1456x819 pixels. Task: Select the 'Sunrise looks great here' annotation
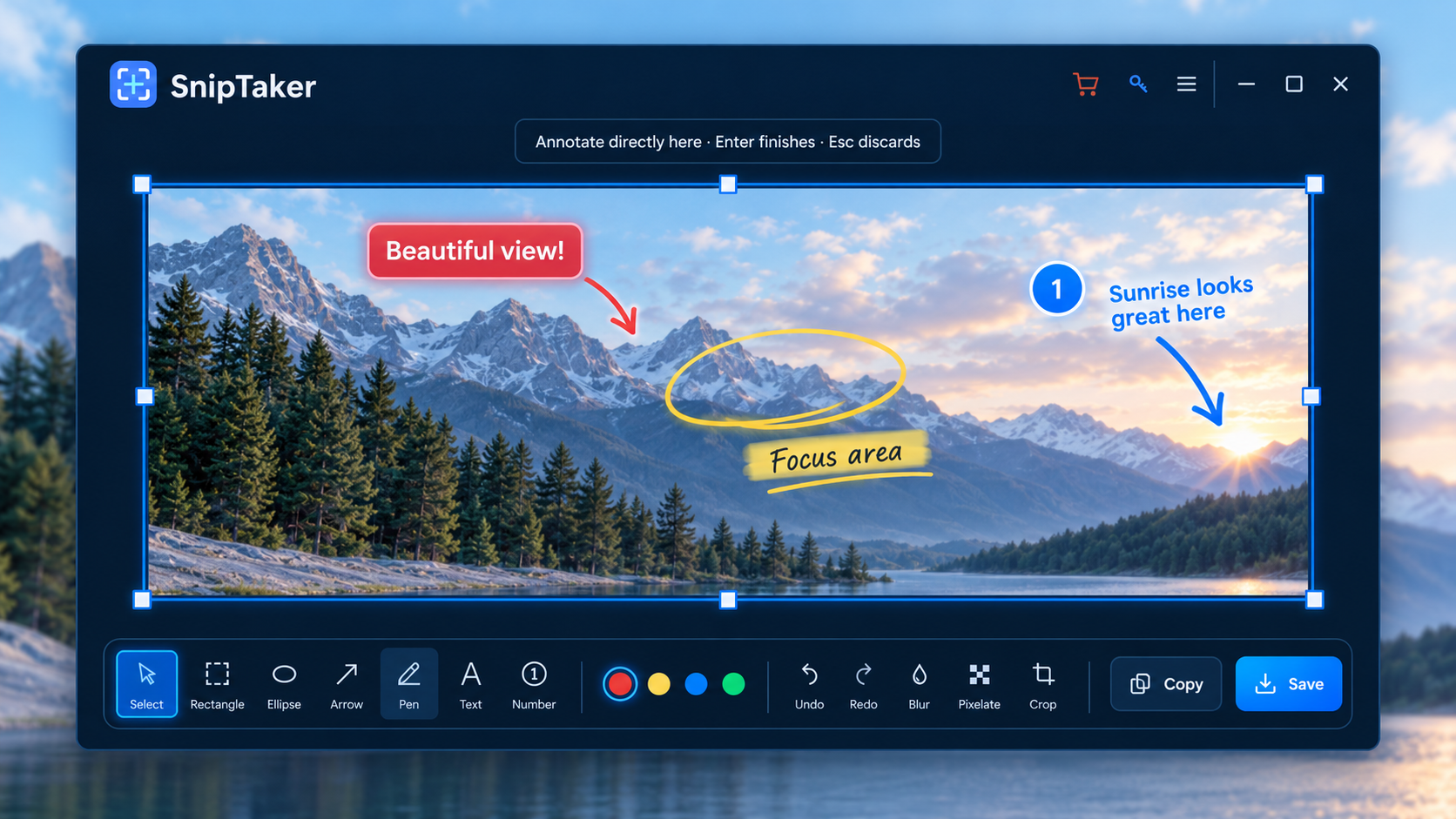[1180, 301]
